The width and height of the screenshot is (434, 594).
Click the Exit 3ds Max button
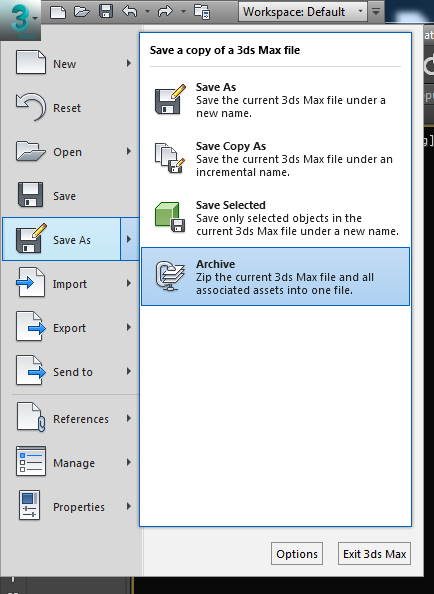point(374,554)
